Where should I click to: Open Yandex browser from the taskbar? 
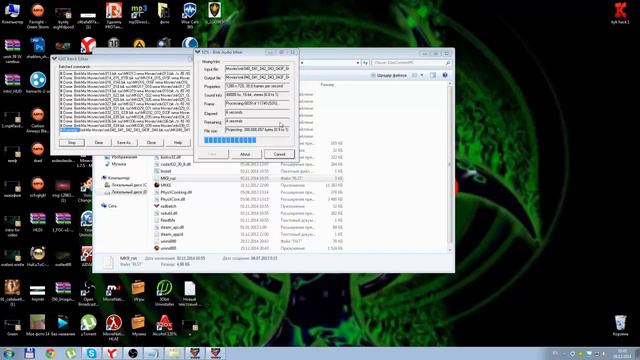point(112,353)
